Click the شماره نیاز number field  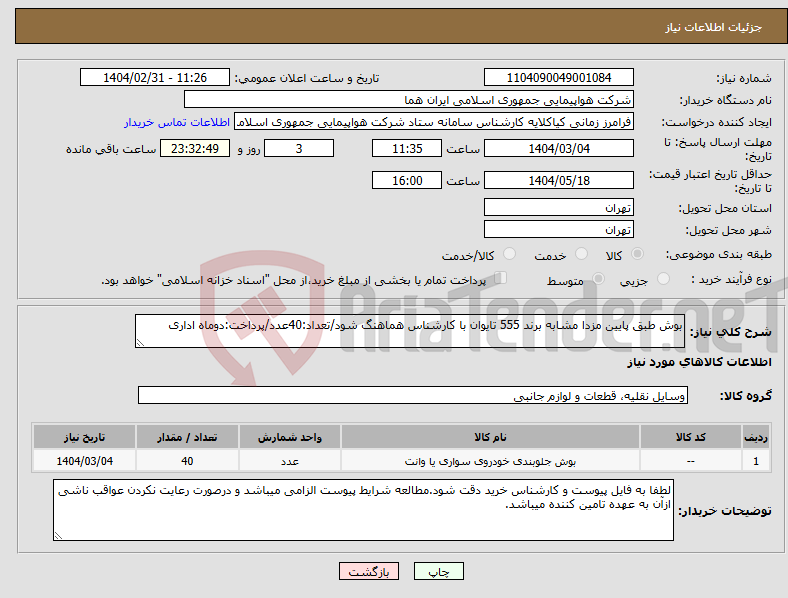559,77
